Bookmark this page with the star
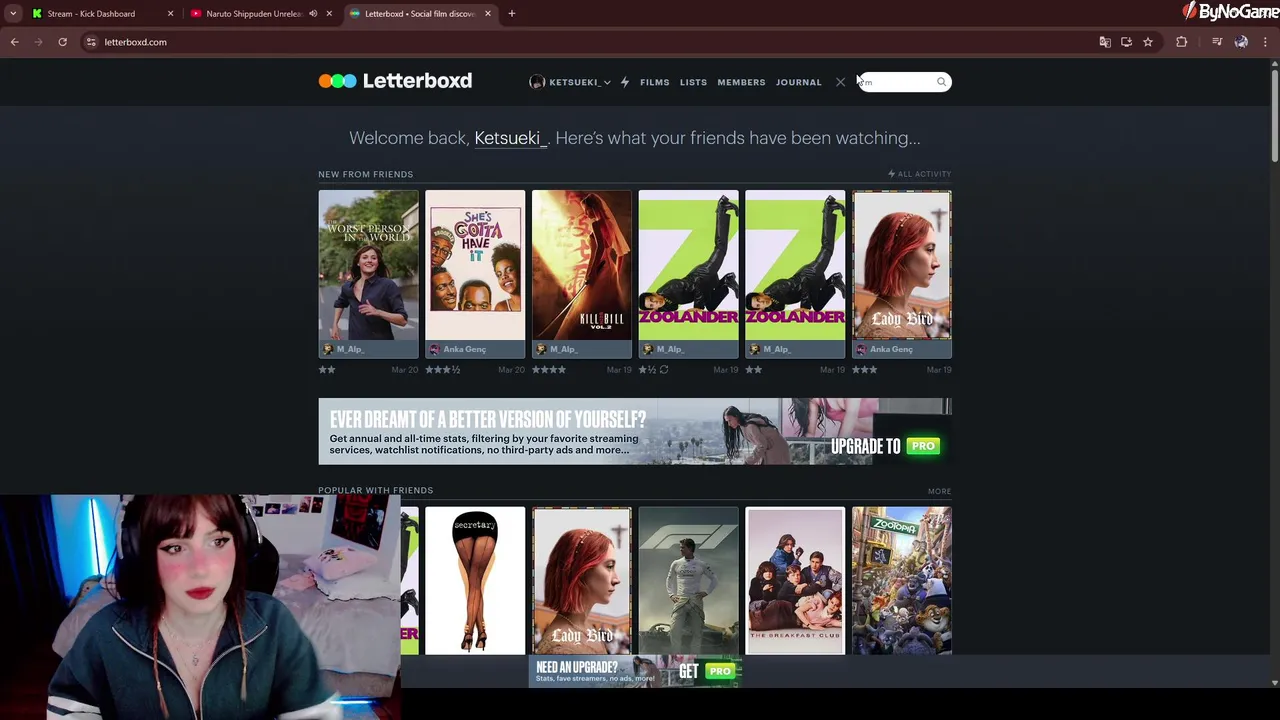 [1148, 42]
